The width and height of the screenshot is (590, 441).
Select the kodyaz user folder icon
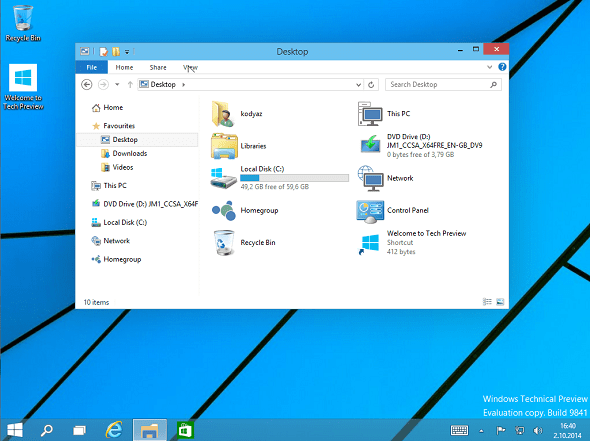point(224,114)
